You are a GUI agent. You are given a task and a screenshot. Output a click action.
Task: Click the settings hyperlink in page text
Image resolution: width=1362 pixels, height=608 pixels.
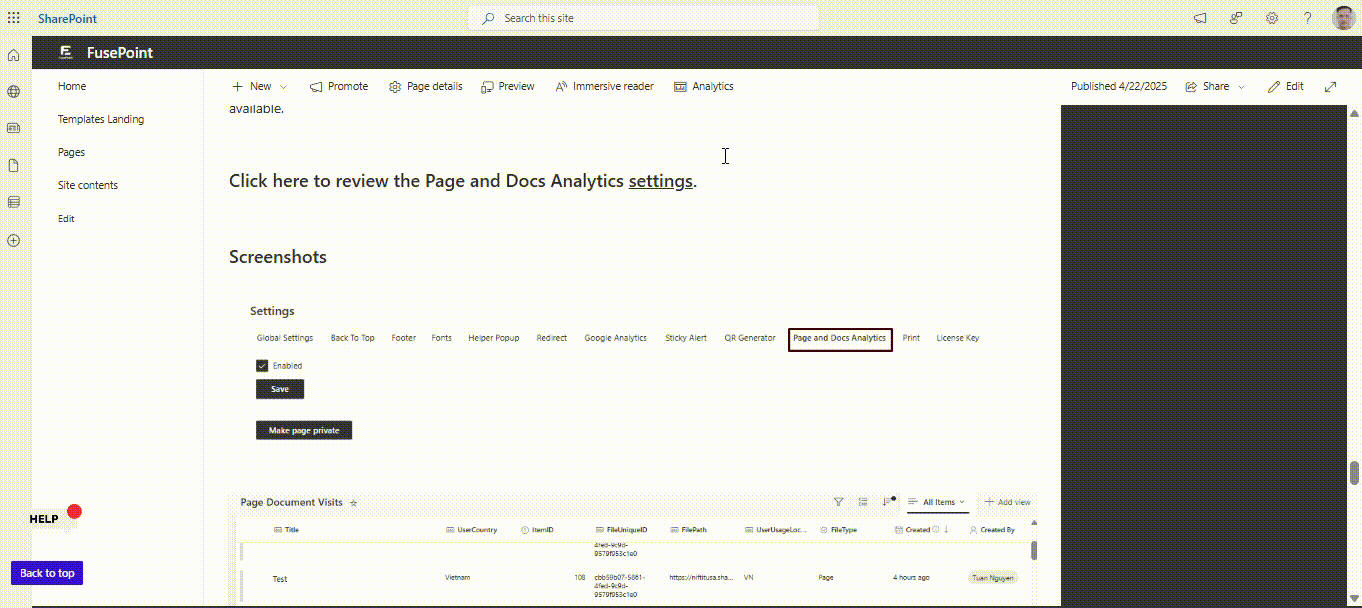coord(660,181)
